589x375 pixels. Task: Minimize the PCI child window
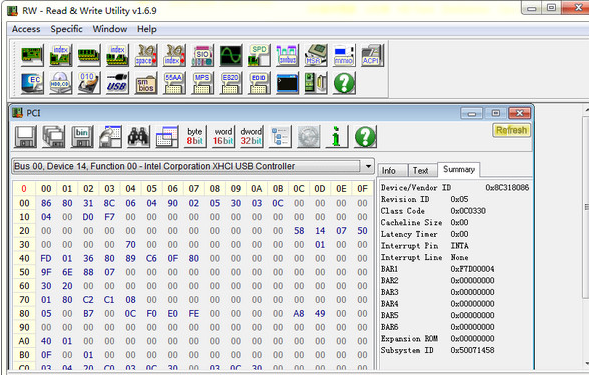click(x=472, y=113)
